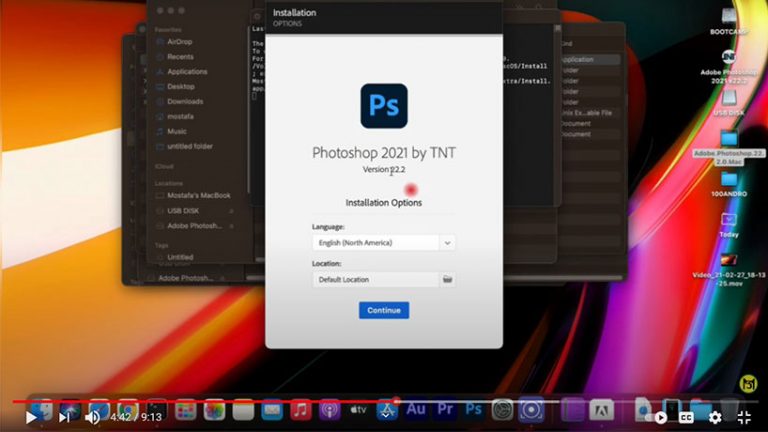Click the Adobe installer icon in the dock
The height and width of the screenshot is (432, 768).
point(602,410)
